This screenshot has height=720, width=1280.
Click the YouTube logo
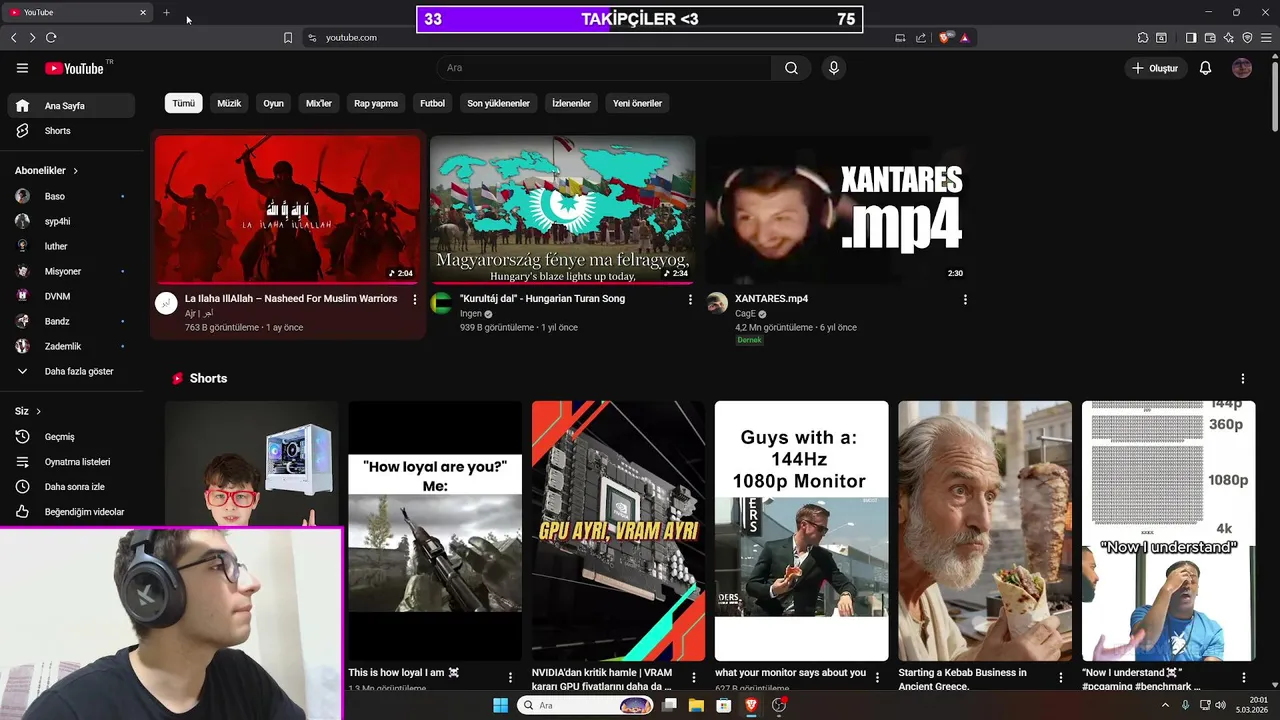pos(74,68)
